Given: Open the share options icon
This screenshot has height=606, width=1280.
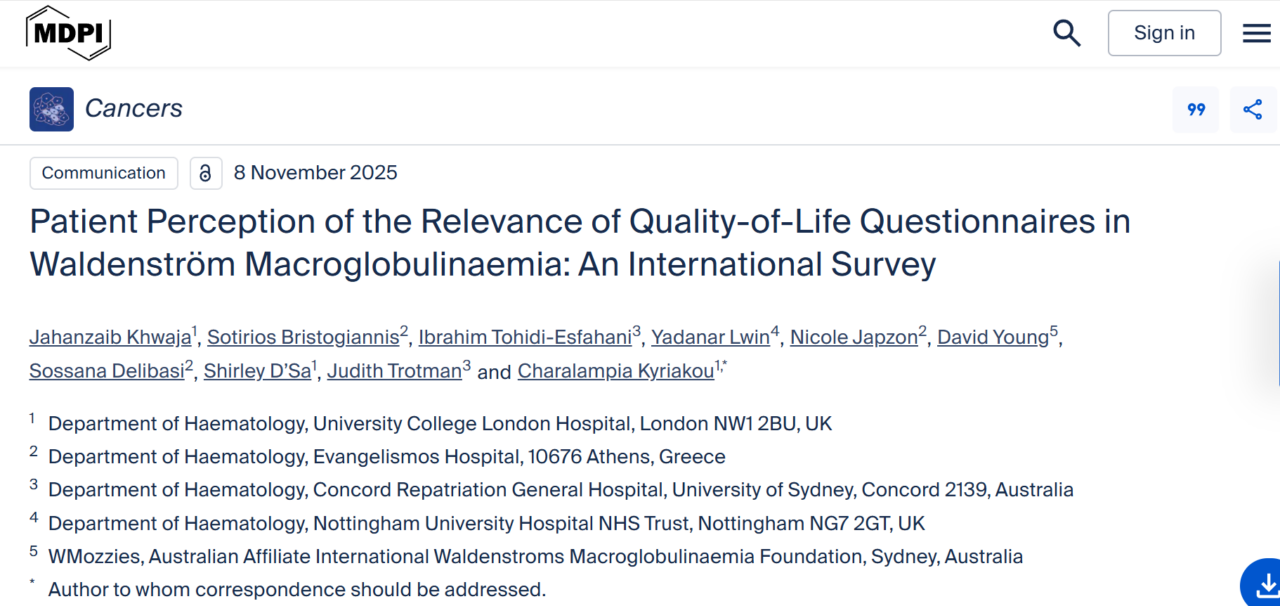Looking at the screenshot, I should (x=1253, y=109).
